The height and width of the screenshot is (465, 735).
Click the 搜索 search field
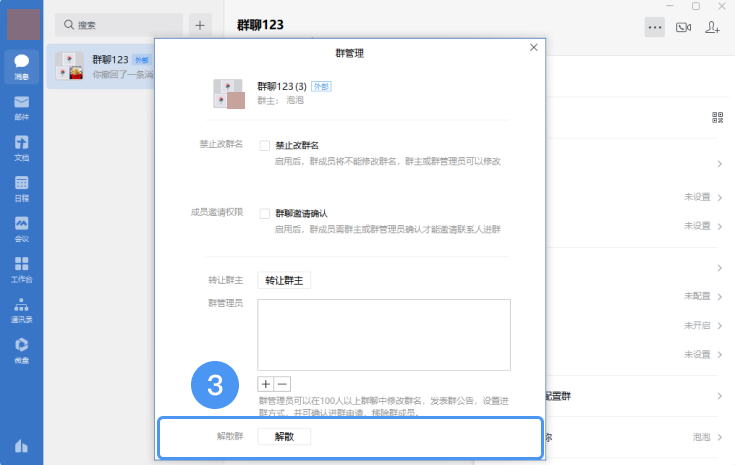coord(118,24)
